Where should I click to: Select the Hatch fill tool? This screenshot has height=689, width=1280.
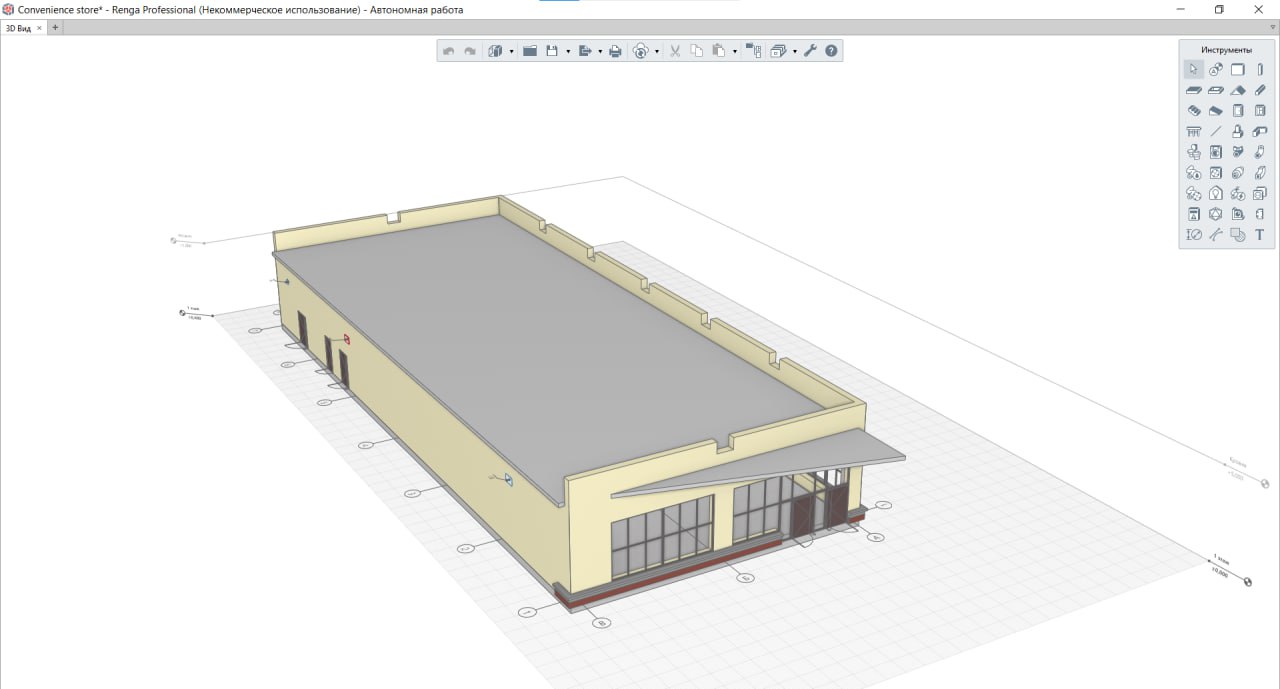1238,235
